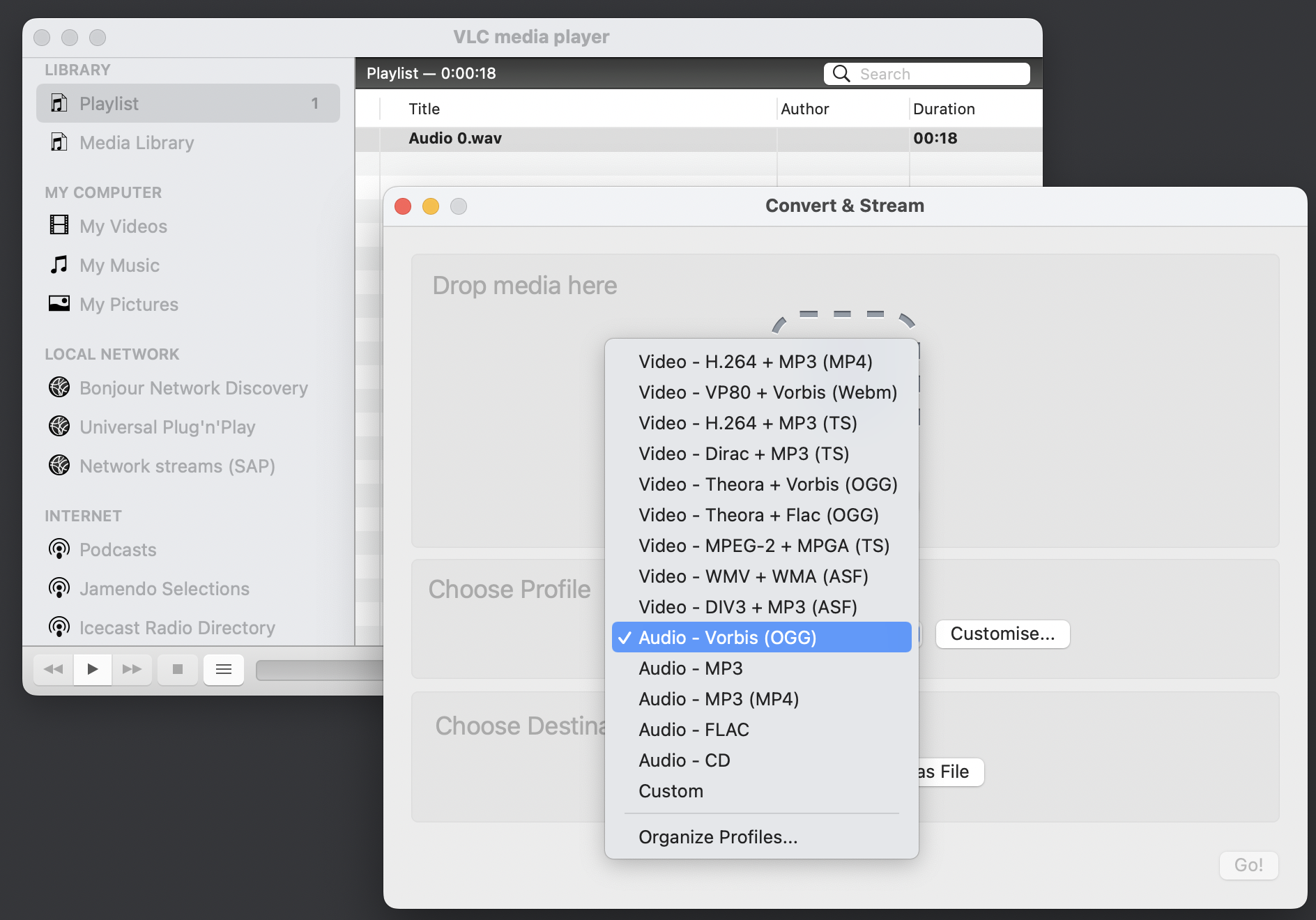Minimize the Convert & Stream window
Screen dimensions: 1316x920
(x=431, y=206)
